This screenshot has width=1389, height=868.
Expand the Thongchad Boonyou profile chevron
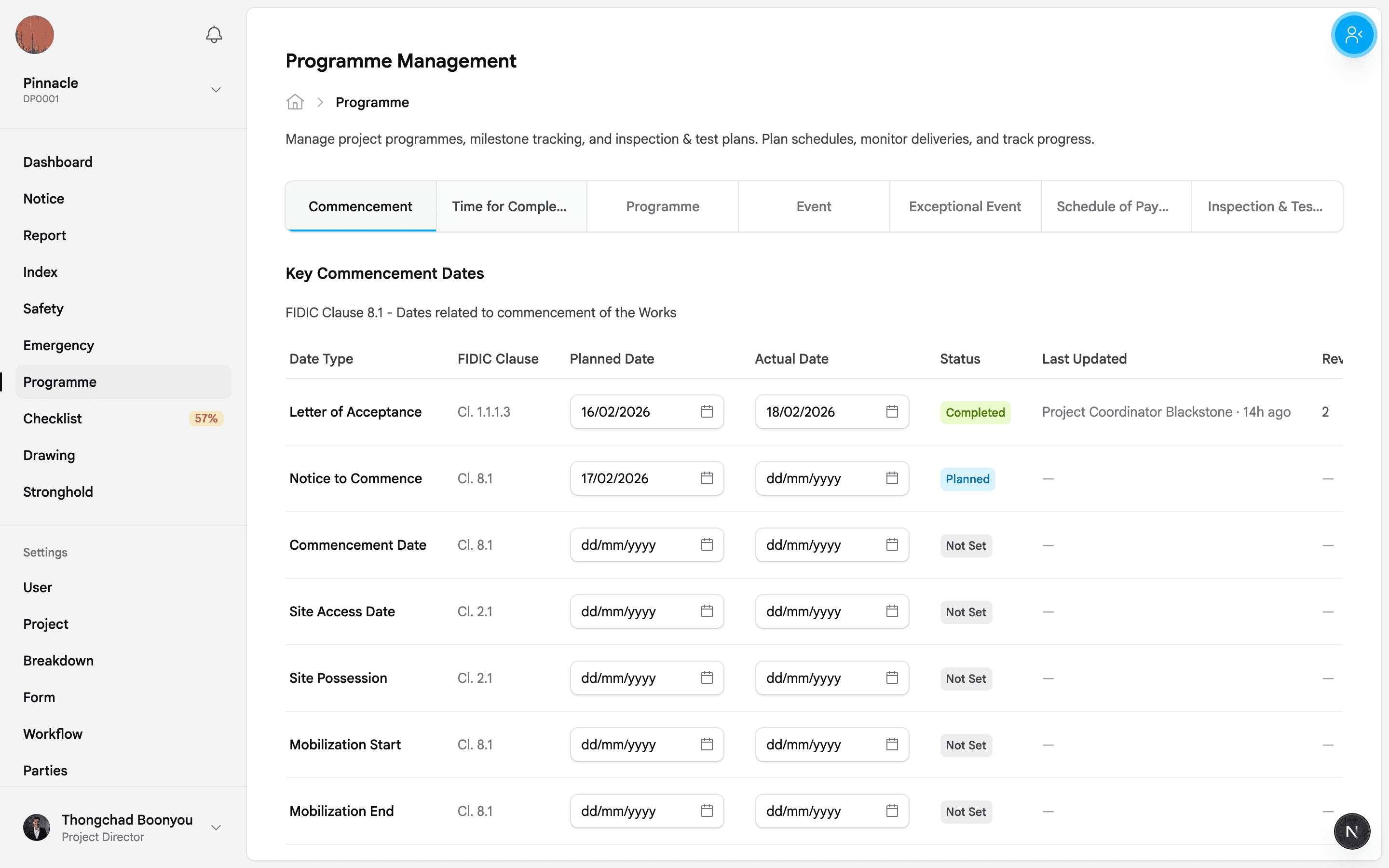point(215,827)
